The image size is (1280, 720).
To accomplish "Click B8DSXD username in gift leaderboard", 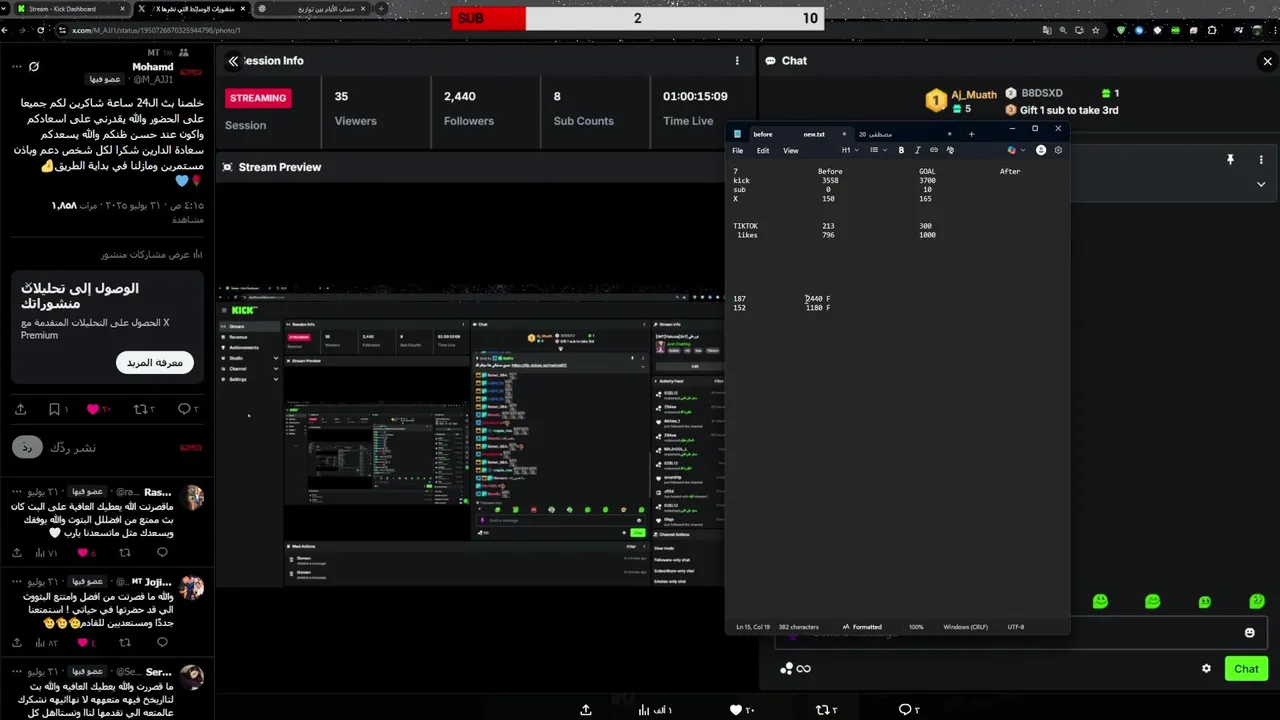I will click(x=1042, y=93).
